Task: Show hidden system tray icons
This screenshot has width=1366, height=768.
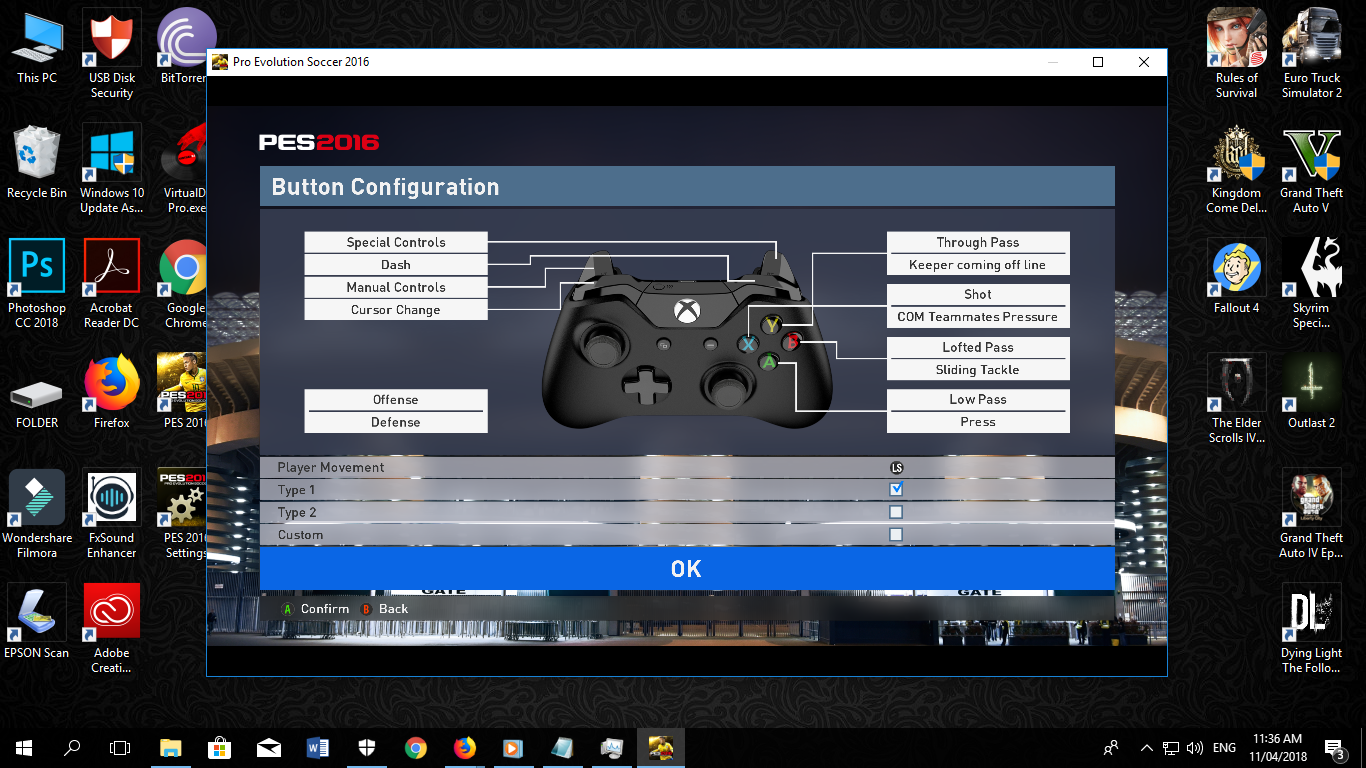Action: pos(1146,747)
